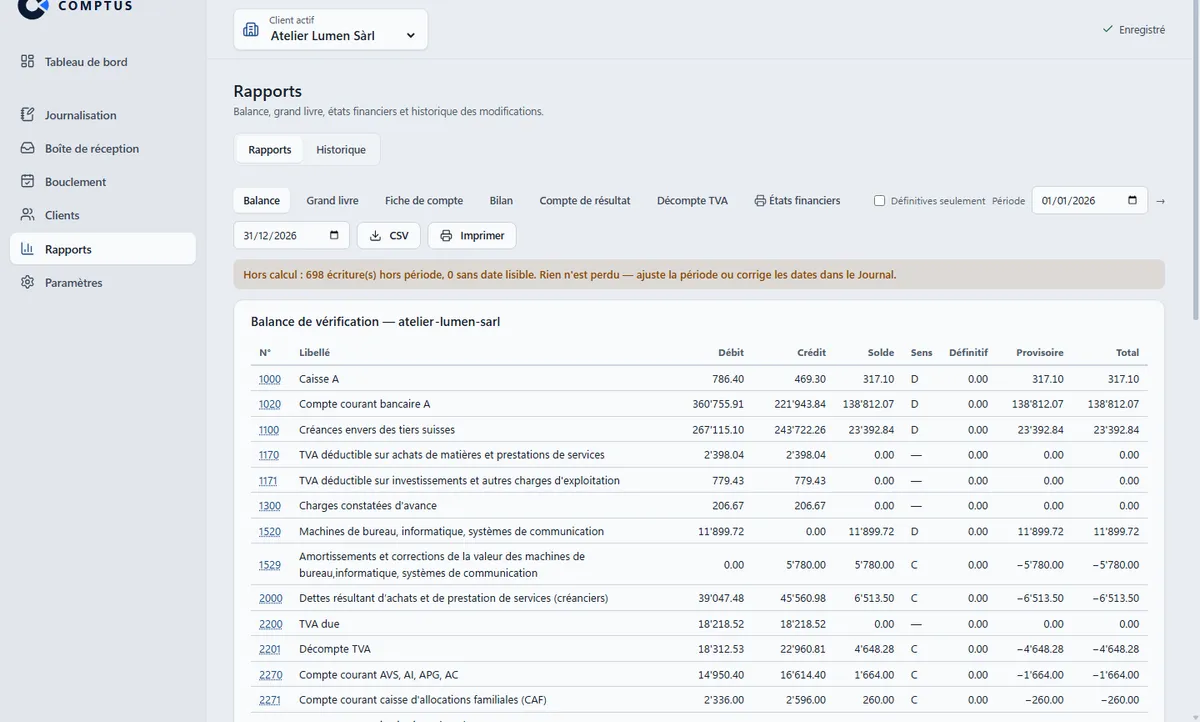Click the Charges constatées d'avance label
Image resolution: width=1200 pixels, height=722 pixels.
(x=368, y=506)
